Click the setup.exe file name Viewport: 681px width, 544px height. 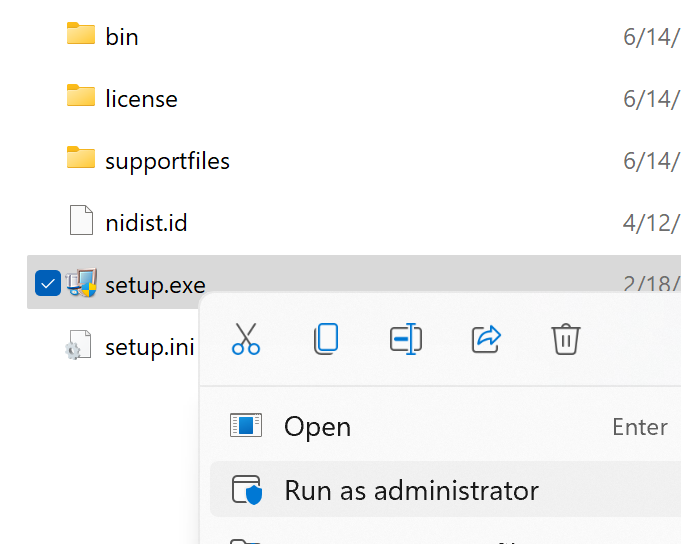155,286
